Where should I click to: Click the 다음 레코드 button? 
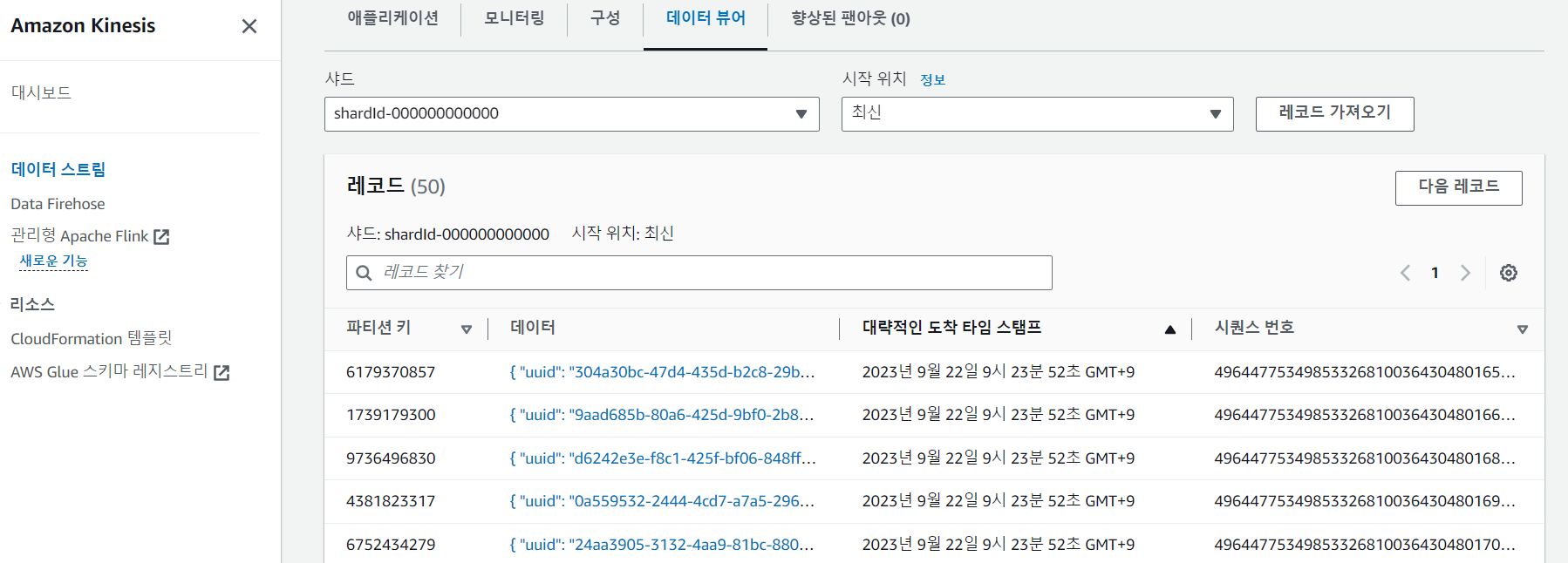pos(1458,187)
